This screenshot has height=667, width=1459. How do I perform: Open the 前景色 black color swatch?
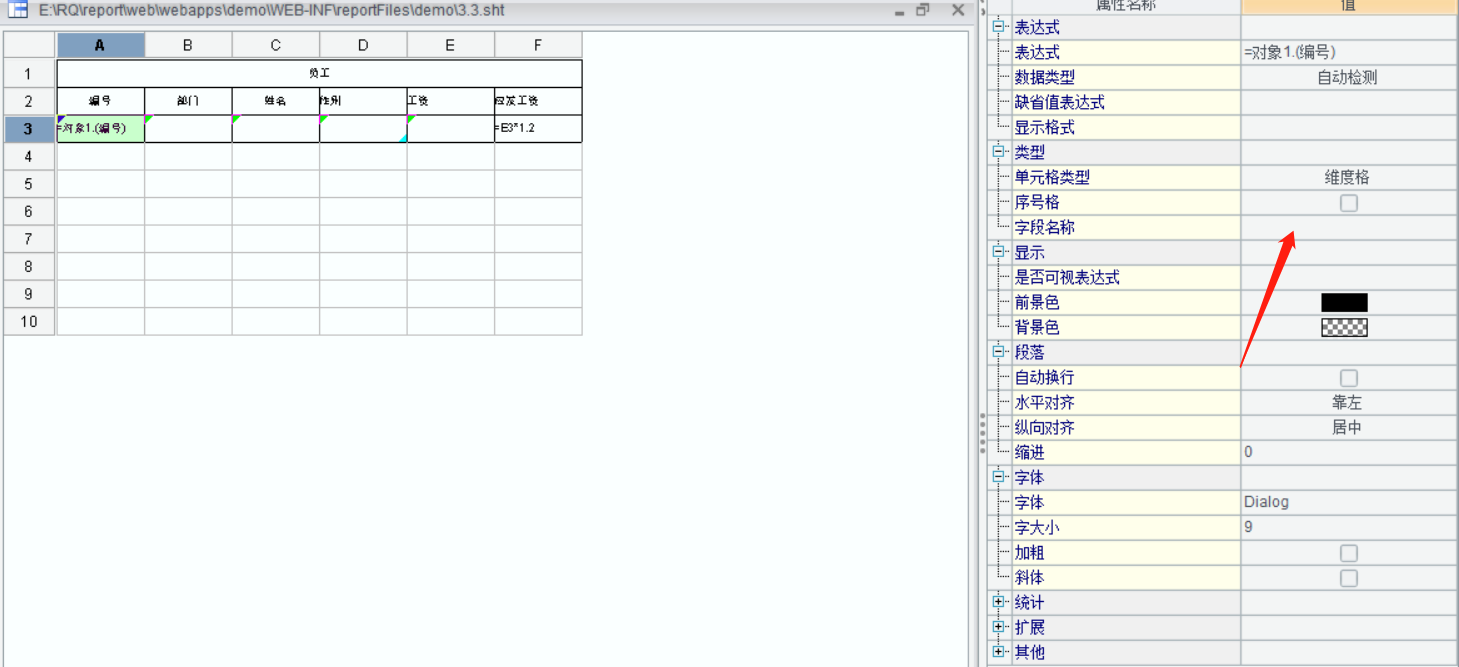point(1344,302)
